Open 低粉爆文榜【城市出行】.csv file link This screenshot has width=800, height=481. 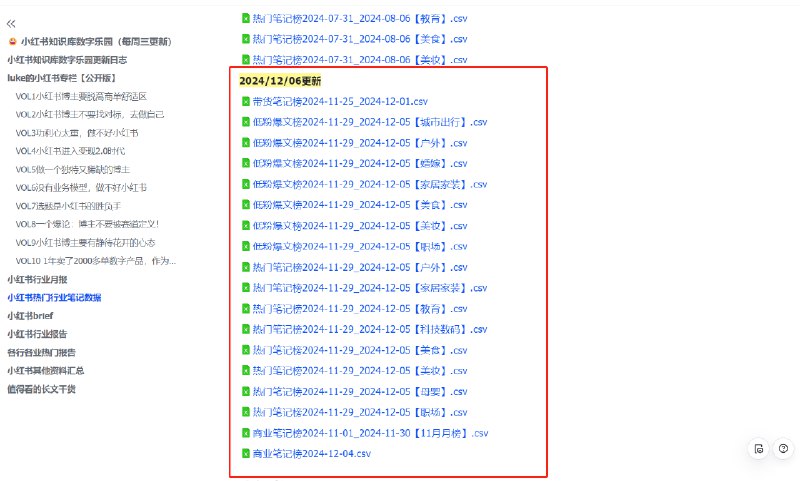click(x=370, y=122)
